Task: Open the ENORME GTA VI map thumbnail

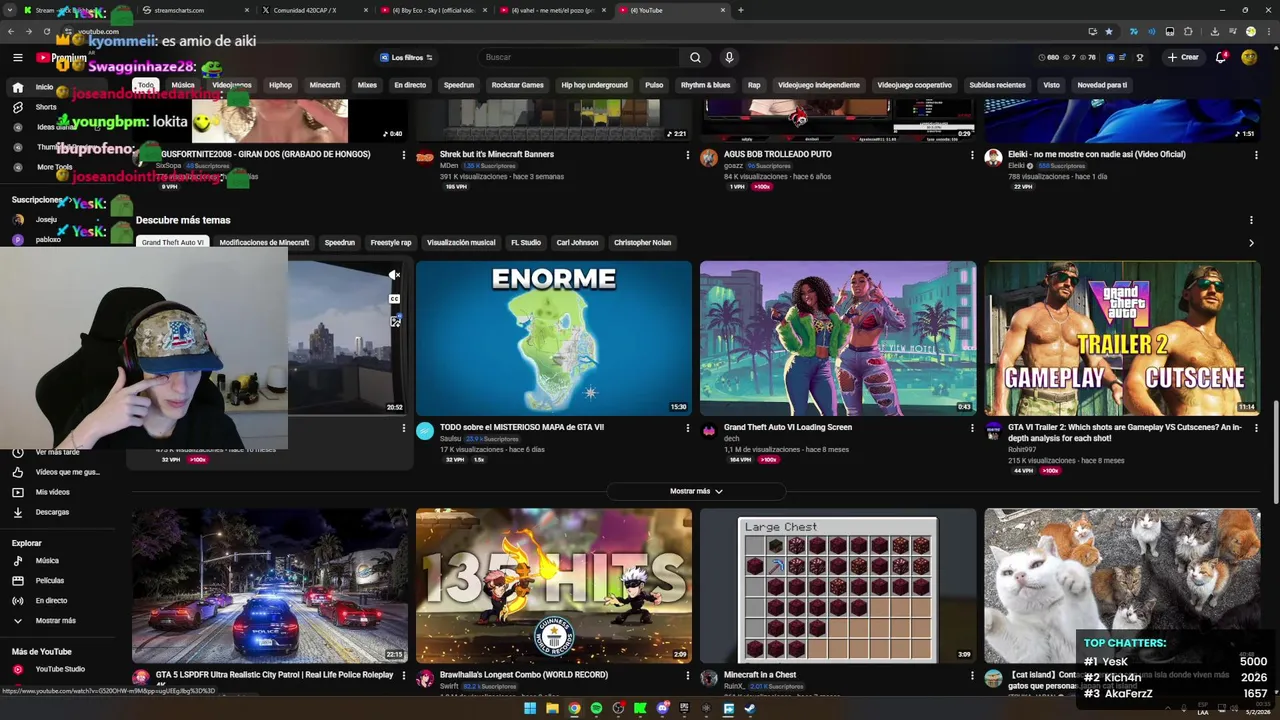Action: tap(554, 338)
